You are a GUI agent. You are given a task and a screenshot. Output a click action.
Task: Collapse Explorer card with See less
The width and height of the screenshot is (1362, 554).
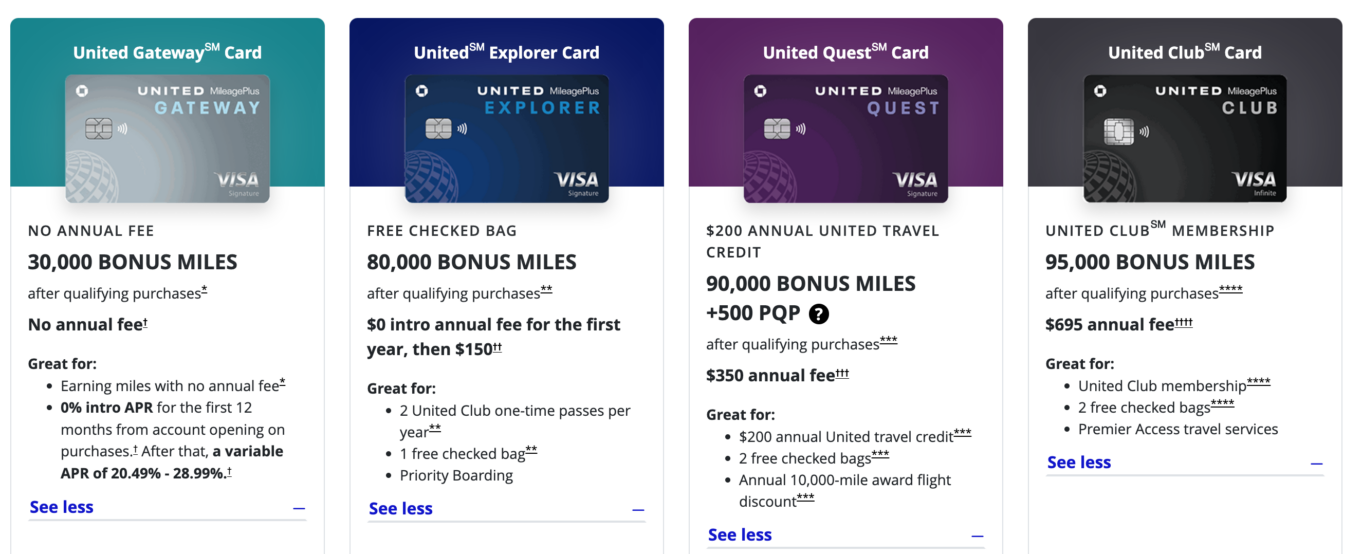pos(400,509)
